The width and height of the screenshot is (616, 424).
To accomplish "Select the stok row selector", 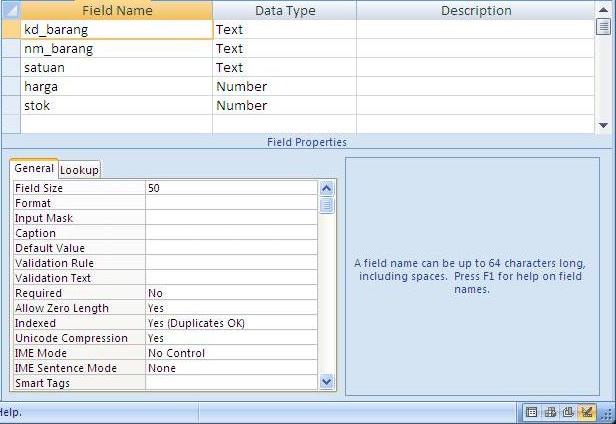I will tap(11, 105).
